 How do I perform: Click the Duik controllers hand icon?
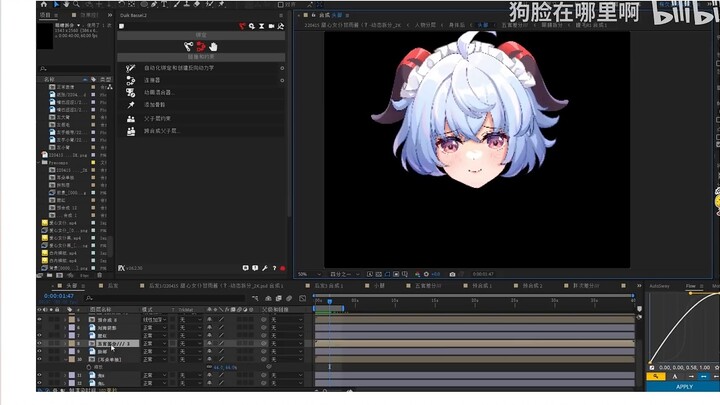click(x=213, y=46)
